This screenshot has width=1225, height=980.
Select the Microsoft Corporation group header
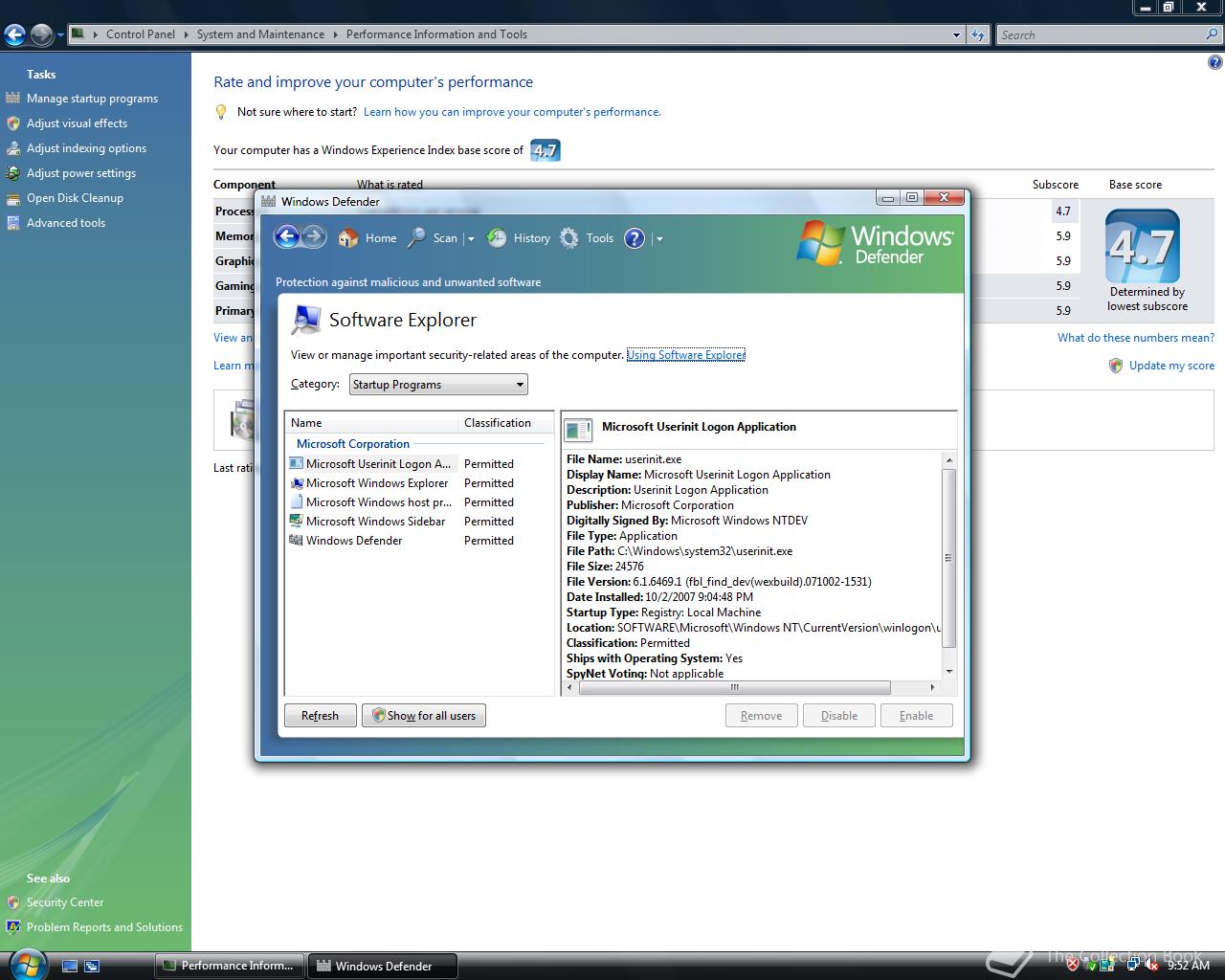point(353,444)
